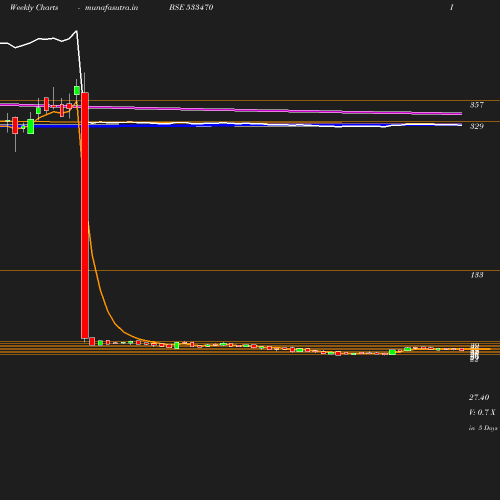Click the 'munafasutra.in' label
The height and width of the screenshot is (500, 500).
coord(111,8)
